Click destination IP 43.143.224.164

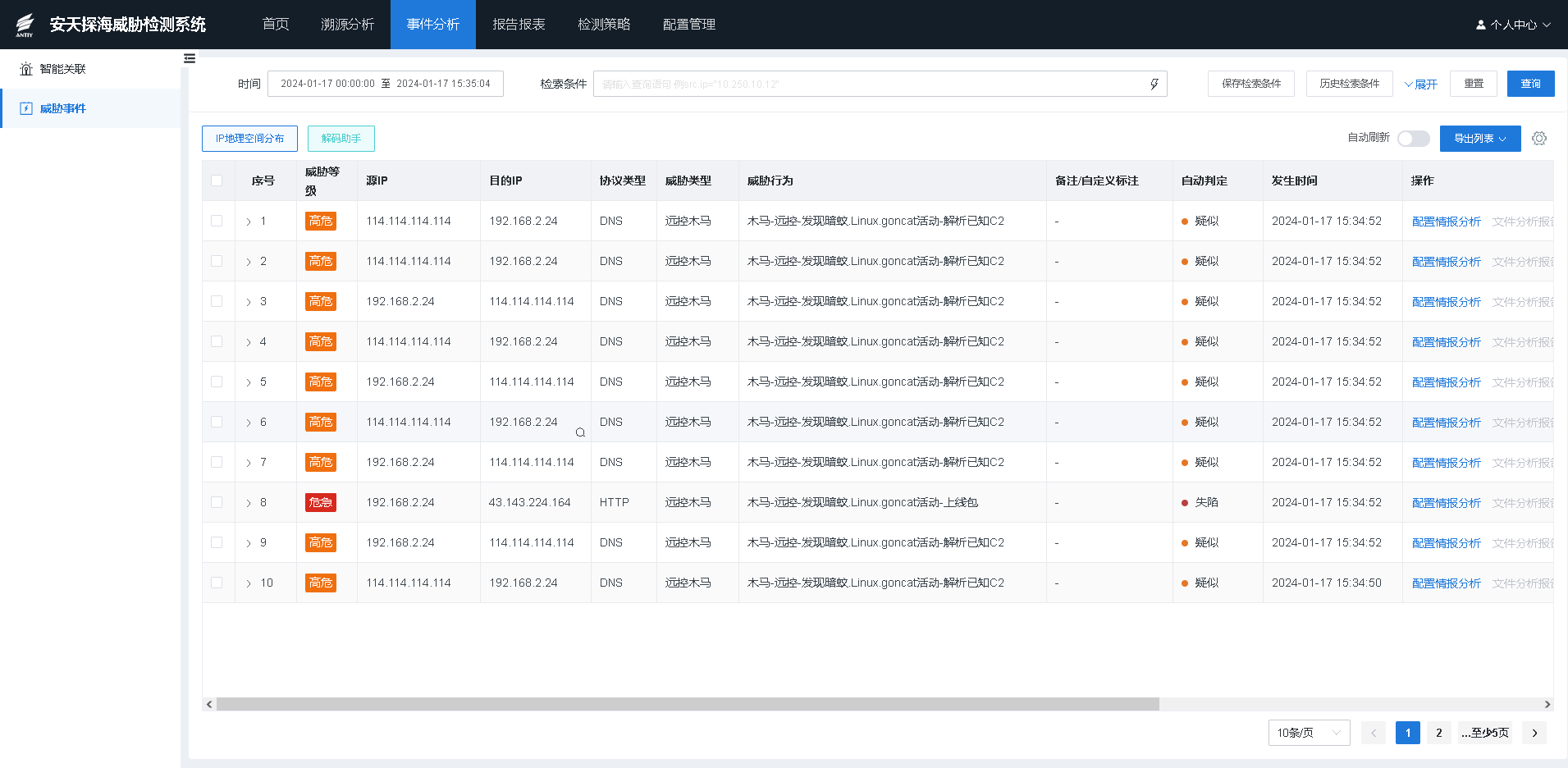(x=529, y=502)
